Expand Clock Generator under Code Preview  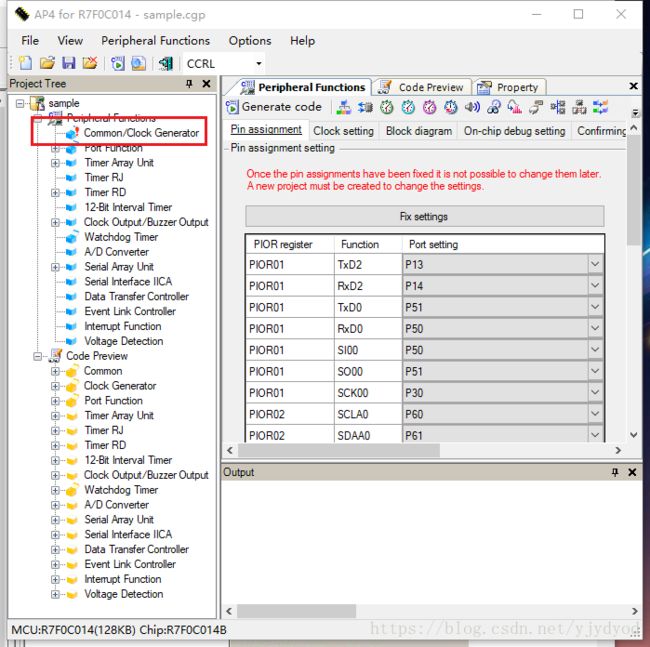pyautogui.click(x=55, y=386)
